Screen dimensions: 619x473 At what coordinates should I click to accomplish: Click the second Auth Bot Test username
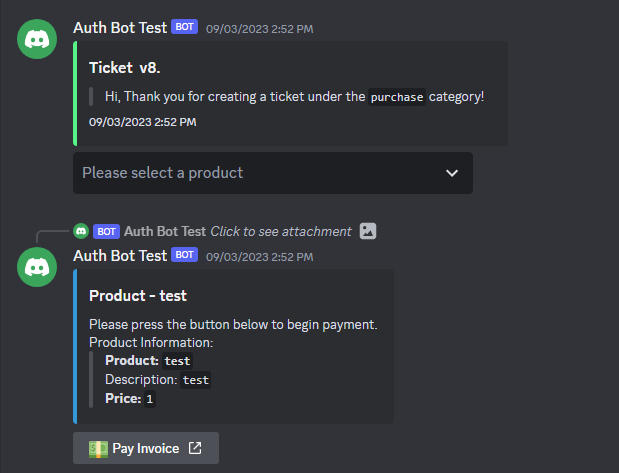click(x=120, y=256)
